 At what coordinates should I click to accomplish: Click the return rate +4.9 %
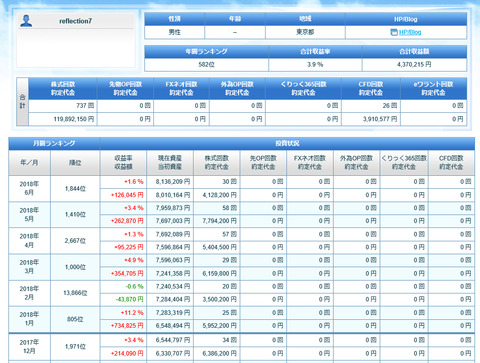tap(134, 260)
